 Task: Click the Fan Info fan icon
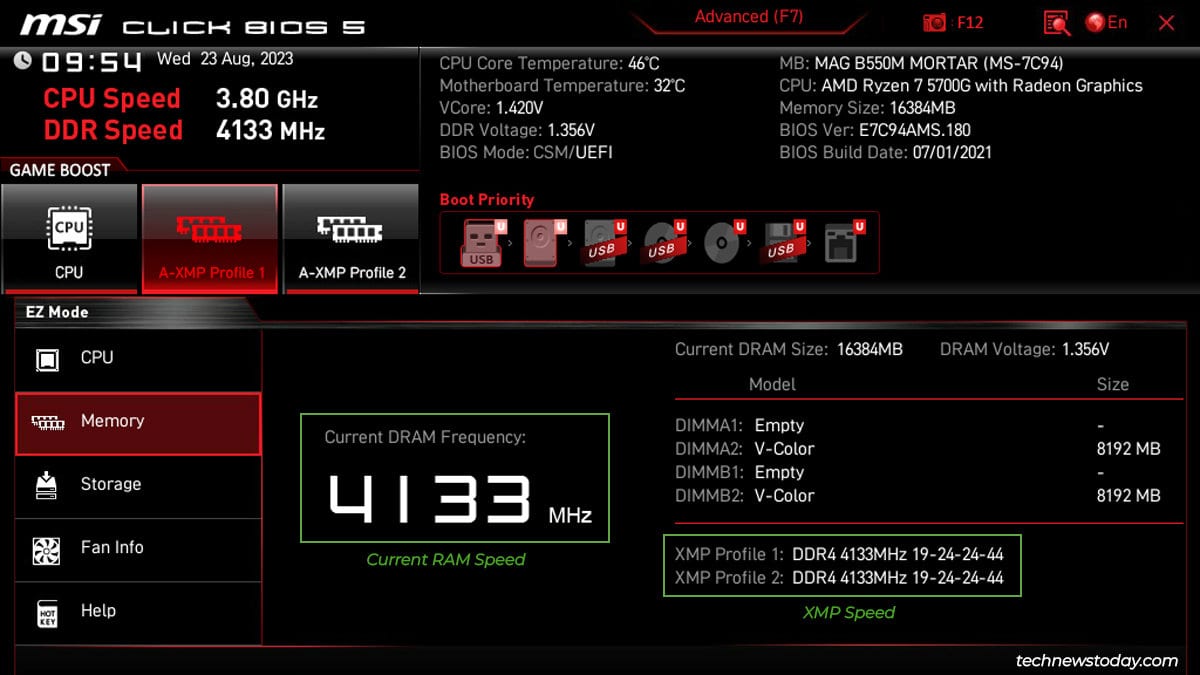coord(47,549)
